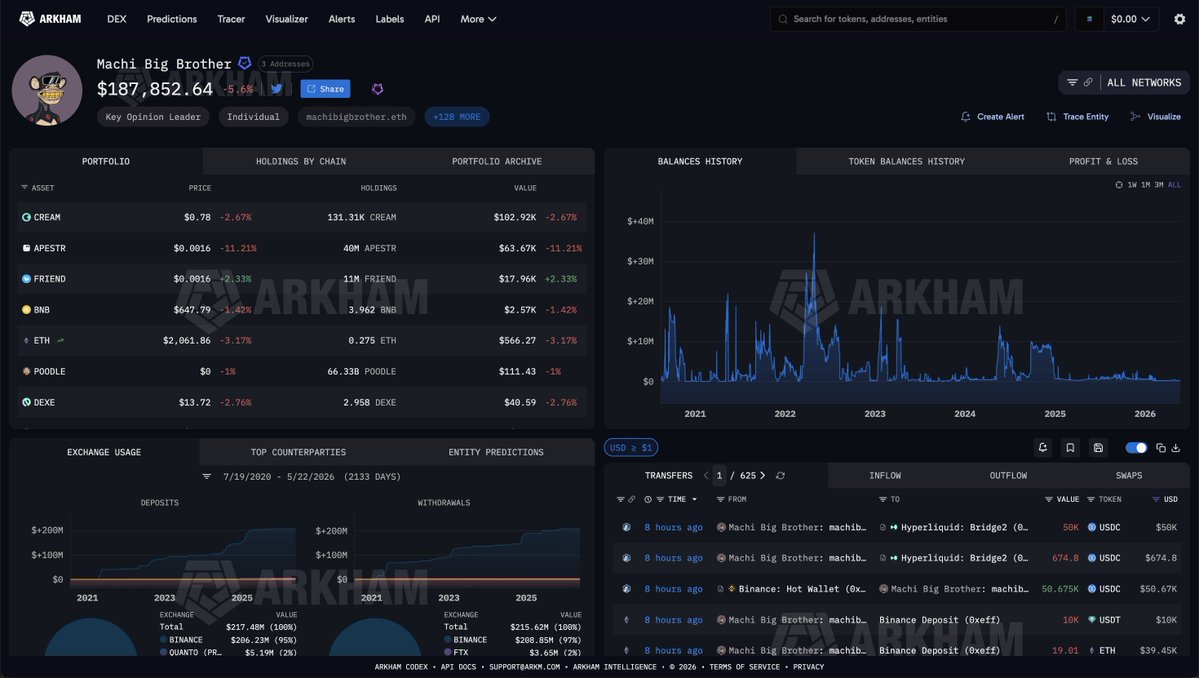Click the ETH chart icon in the portfolio row
This screenshot has height=678, width=1199.
click(x=60, y=340)
